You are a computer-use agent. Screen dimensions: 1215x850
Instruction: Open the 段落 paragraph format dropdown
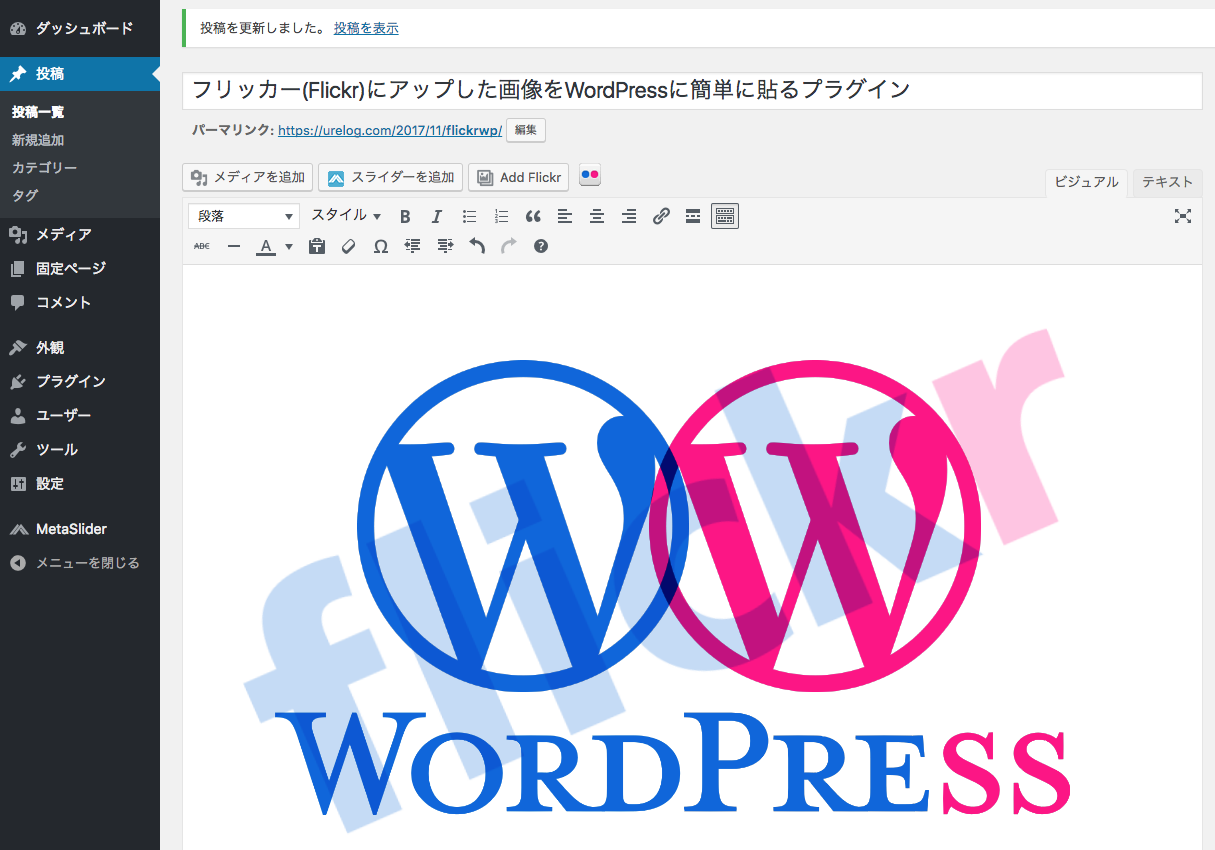[244, 216]
